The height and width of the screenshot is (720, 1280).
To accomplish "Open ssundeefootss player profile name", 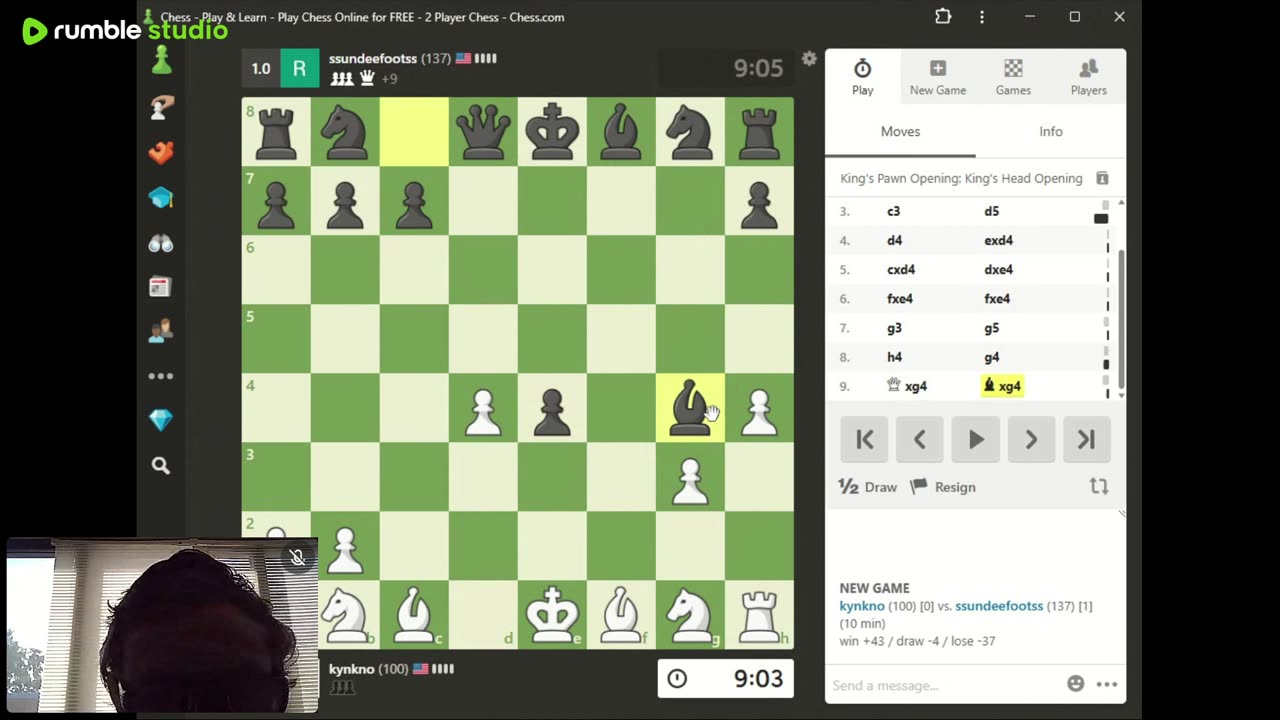I will 372,59.
